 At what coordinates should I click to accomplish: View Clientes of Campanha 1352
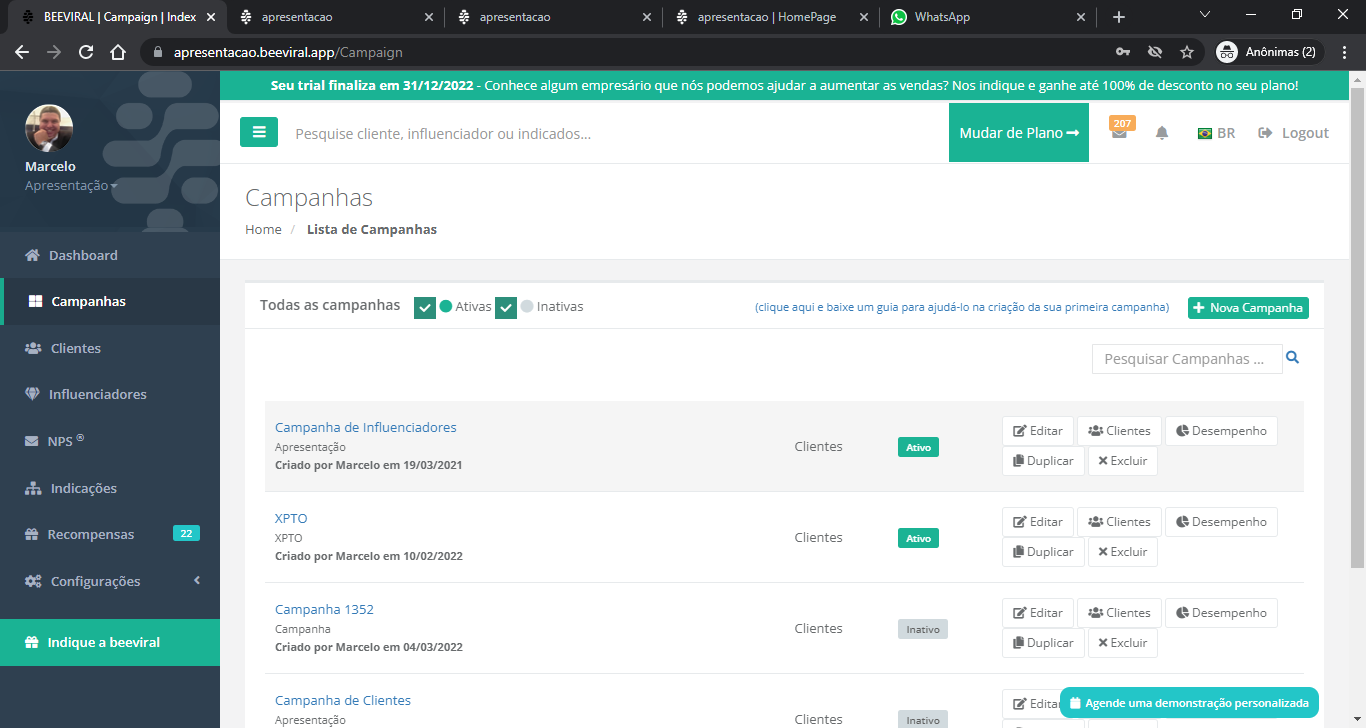(1119, 613)
